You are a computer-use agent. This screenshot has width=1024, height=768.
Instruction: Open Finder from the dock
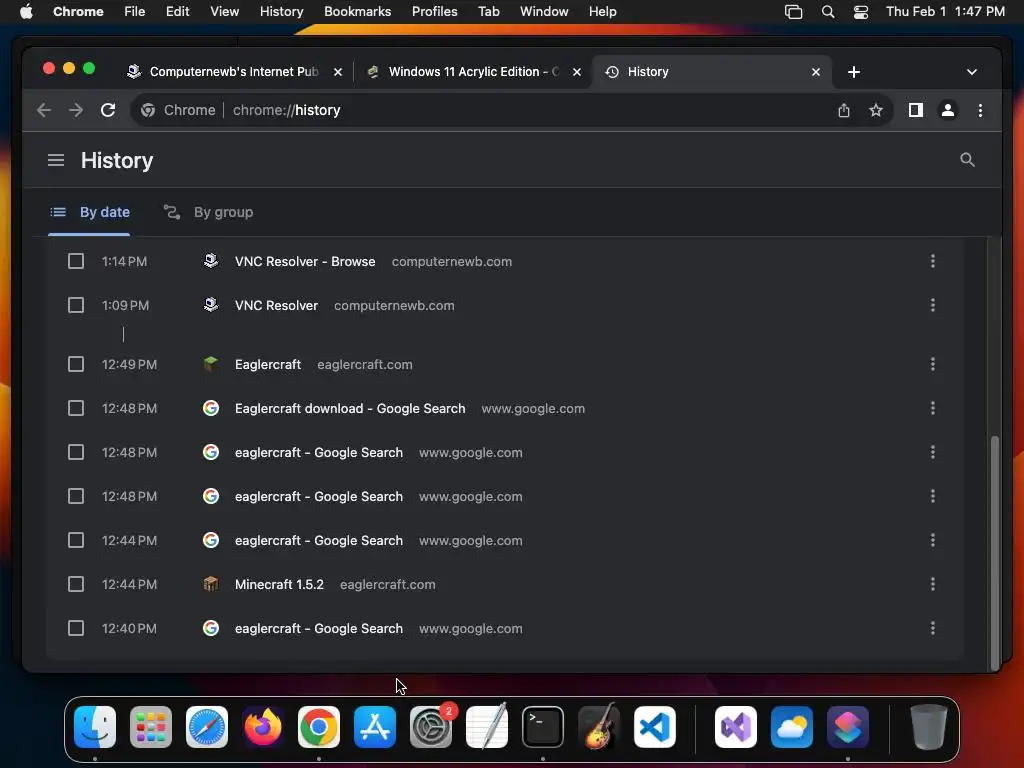tap(95, 727)
